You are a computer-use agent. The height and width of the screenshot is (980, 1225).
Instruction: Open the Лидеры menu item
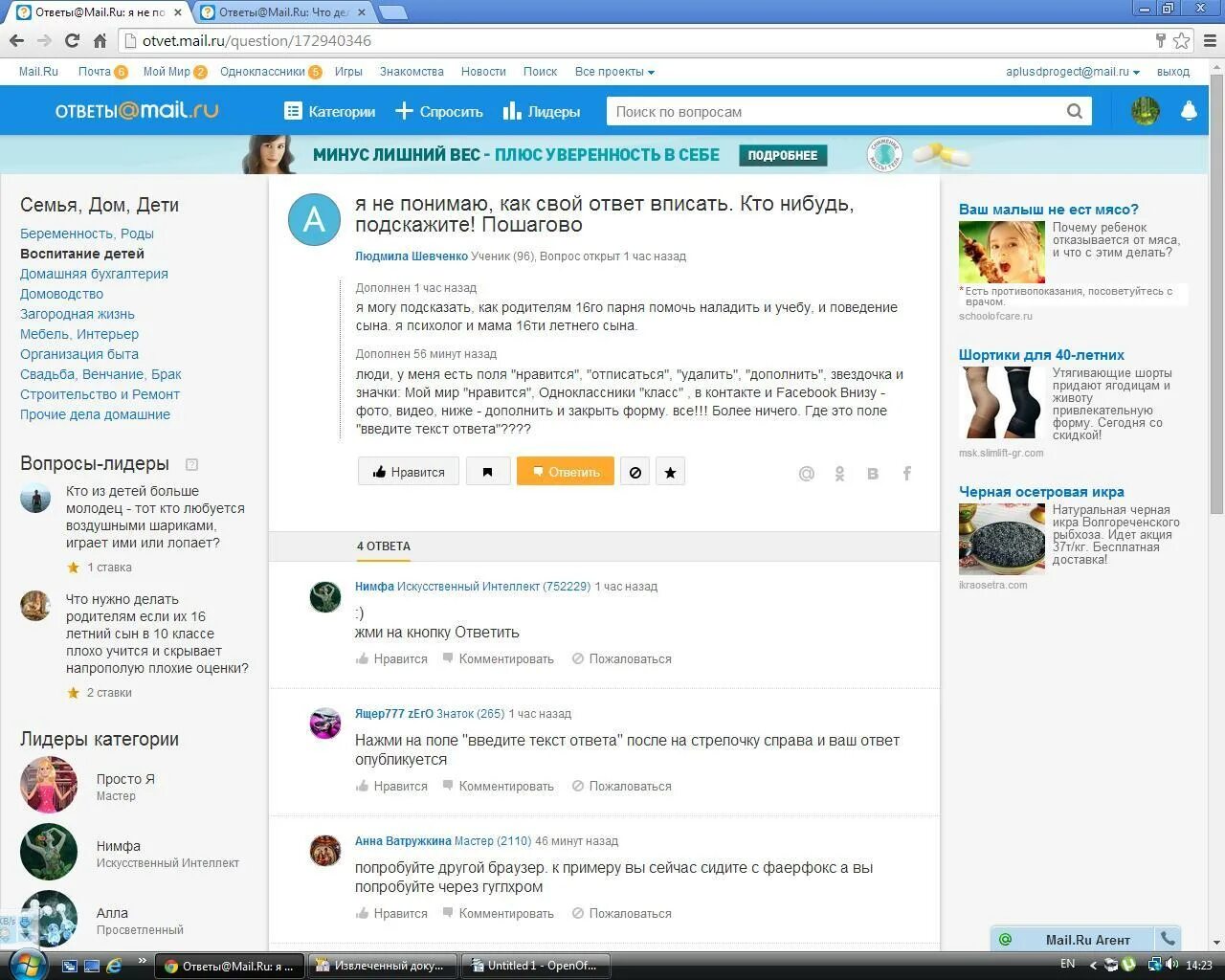pos(542,111)
